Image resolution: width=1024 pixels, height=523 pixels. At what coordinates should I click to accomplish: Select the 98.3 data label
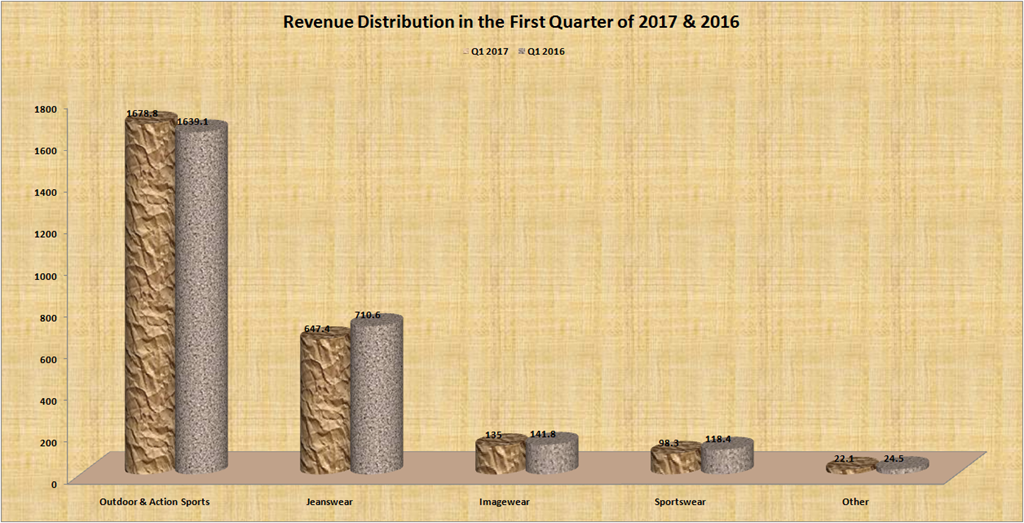pos(669,443)
